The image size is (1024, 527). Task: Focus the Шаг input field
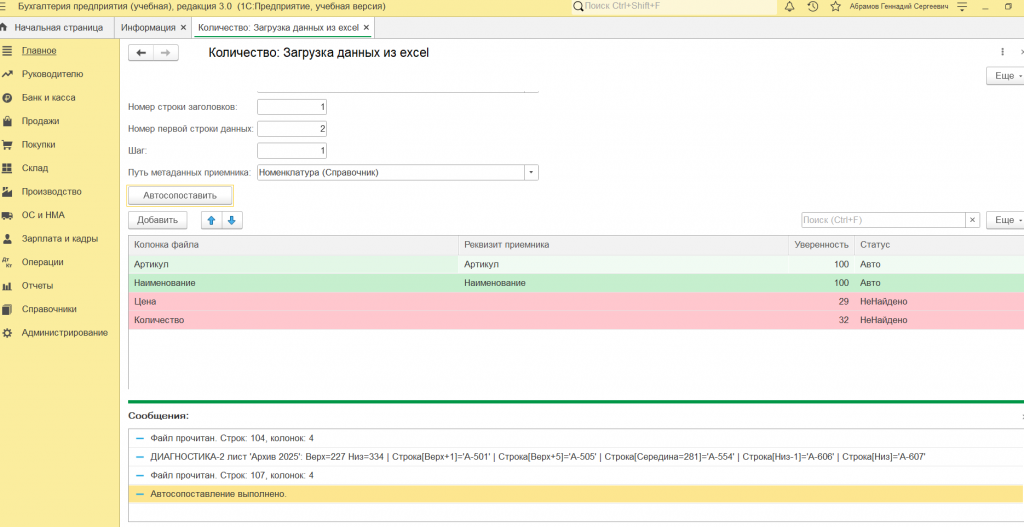pyautogui.click(x=292, y=151)
